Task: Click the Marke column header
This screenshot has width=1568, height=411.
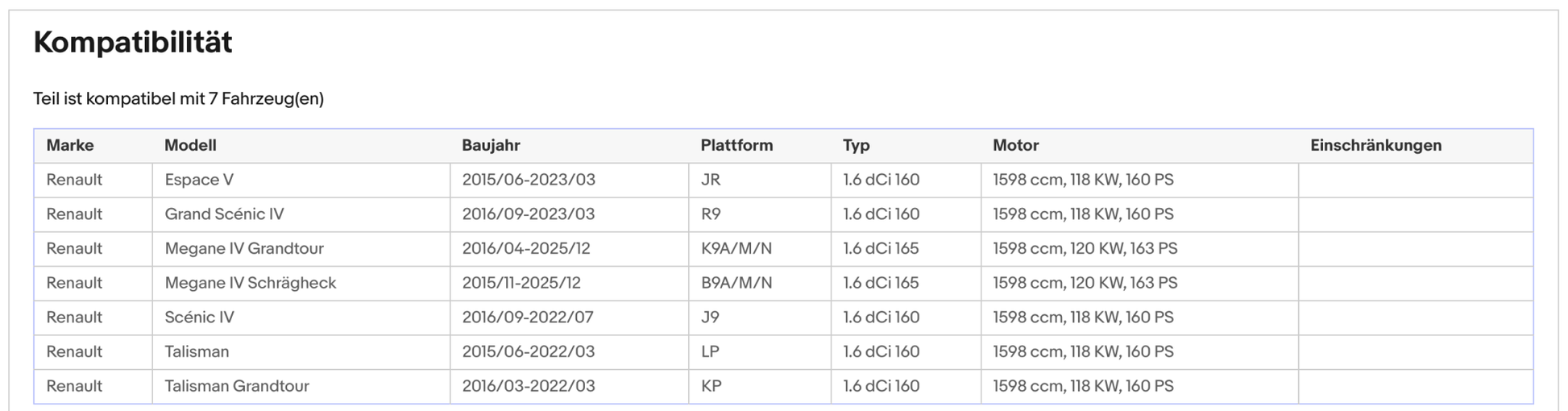Action: coord(70,146)
